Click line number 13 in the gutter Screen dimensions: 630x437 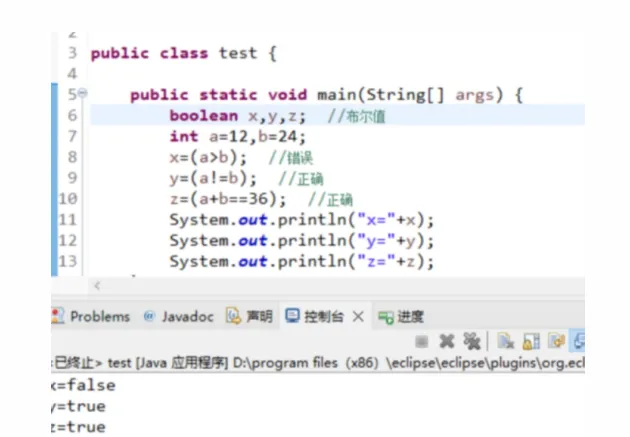click(x=68, y=261)
